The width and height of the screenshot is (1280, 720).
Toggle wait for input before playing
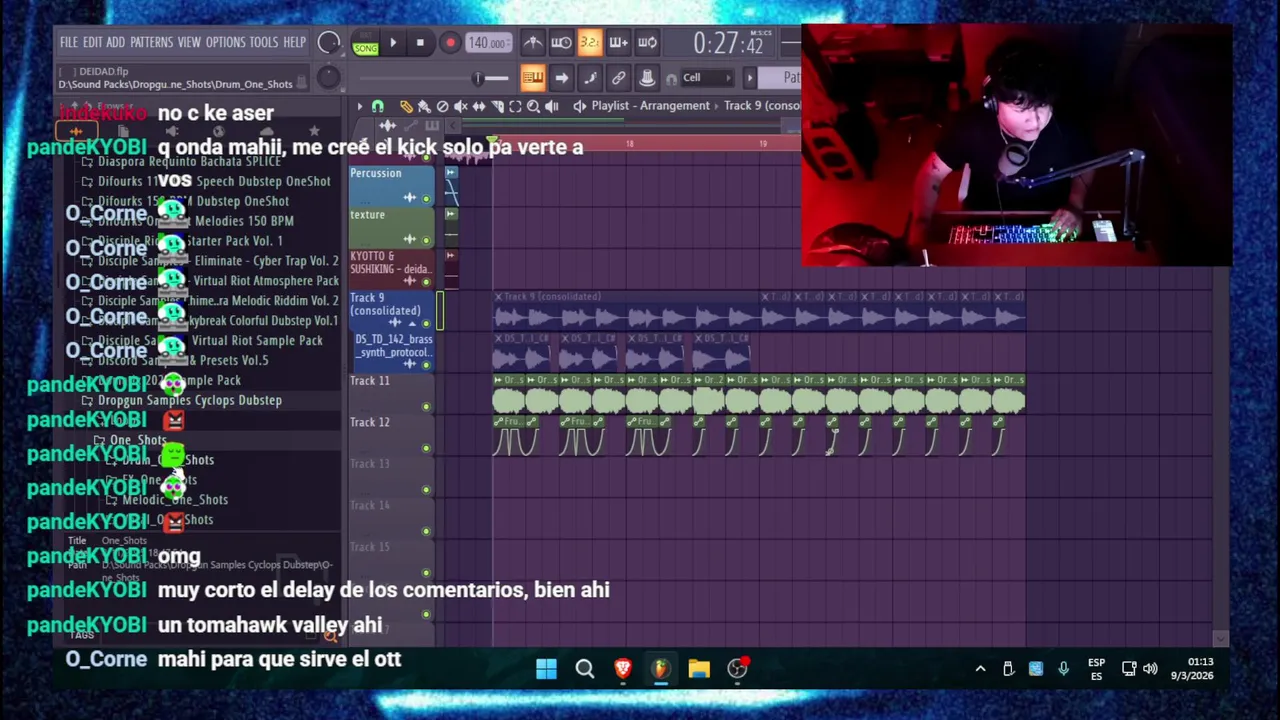[561, 42]
